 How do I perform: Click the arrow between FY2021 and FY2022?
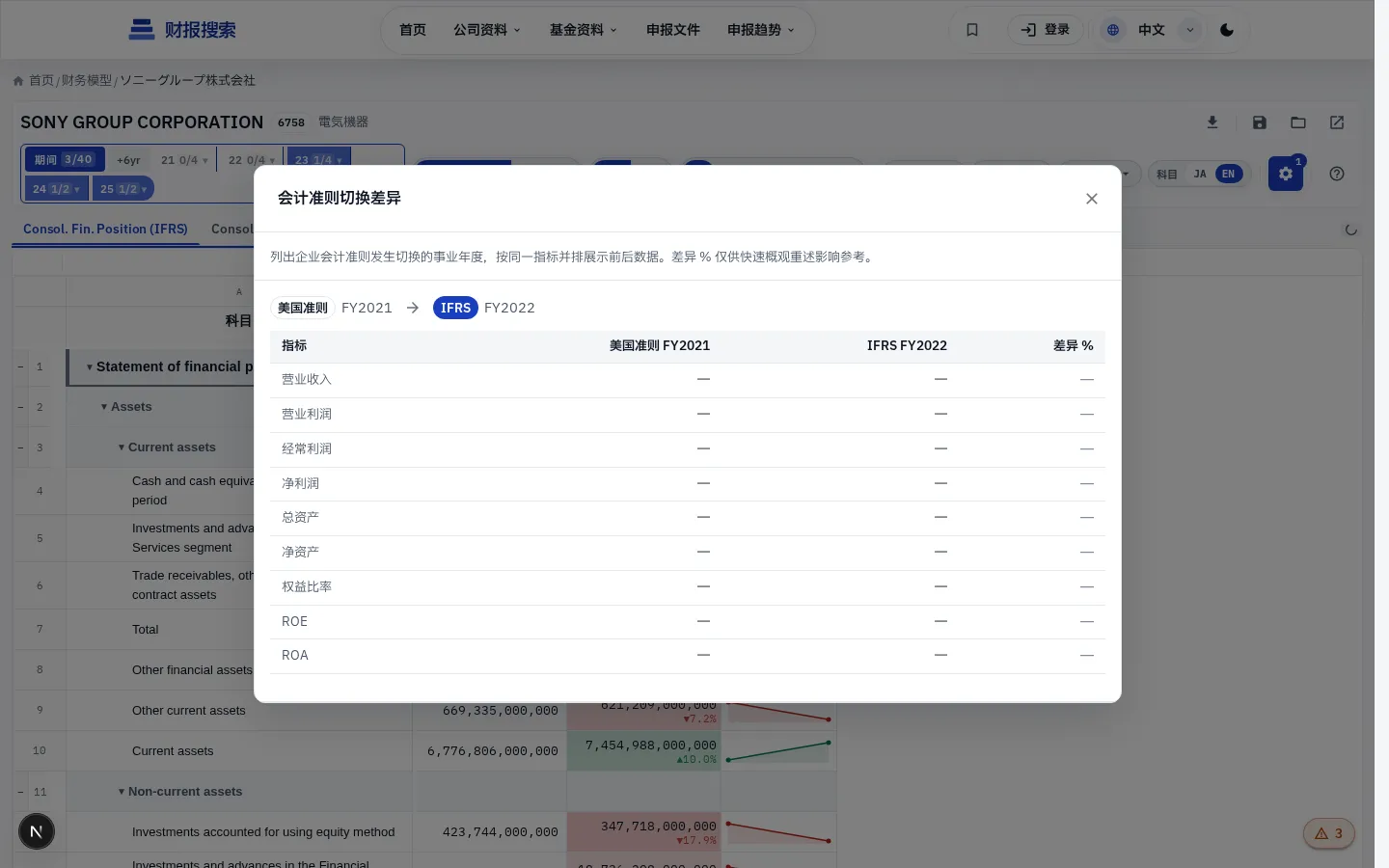(413, 308)
